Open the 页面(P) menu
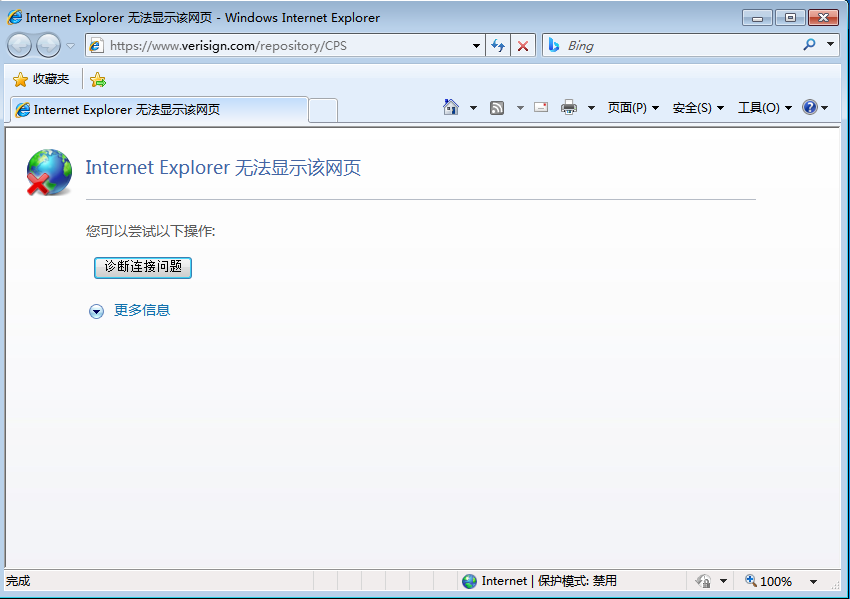850x599 pixels. click(633, 108)
